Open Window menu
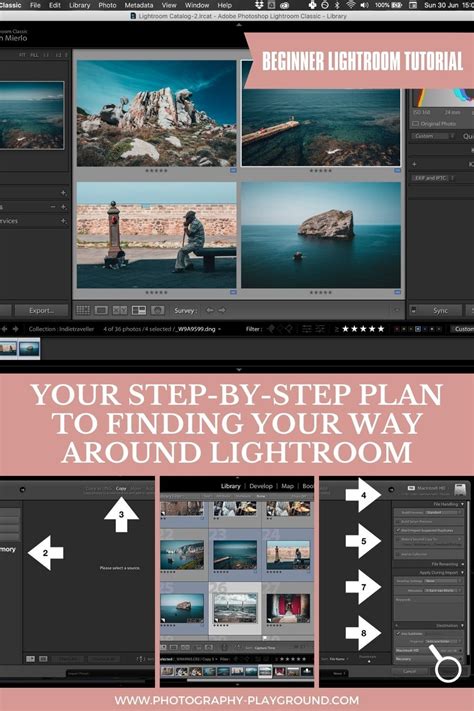The height and width of the screenshot is (711, 474). coord(197,5)
